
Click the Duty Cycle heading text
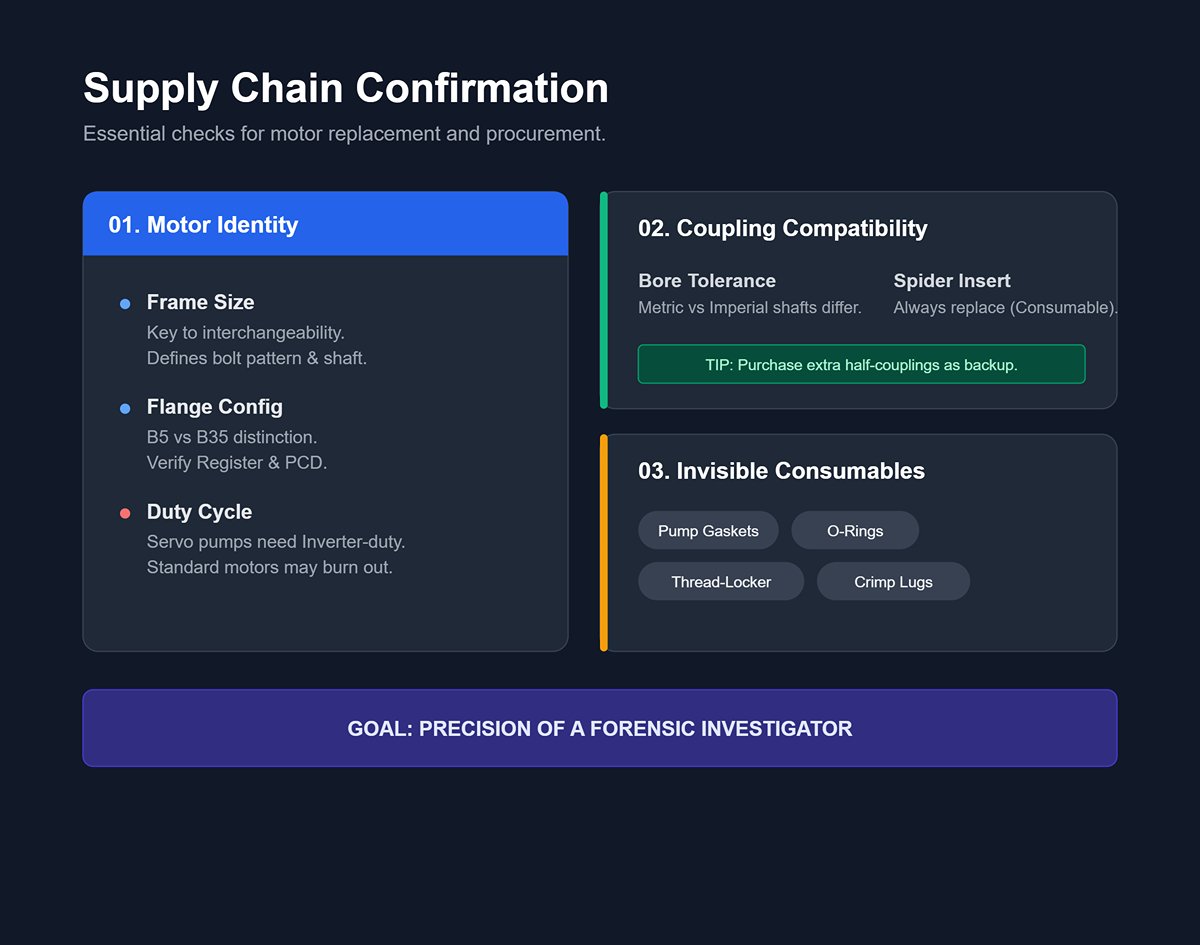click(199, 512)
